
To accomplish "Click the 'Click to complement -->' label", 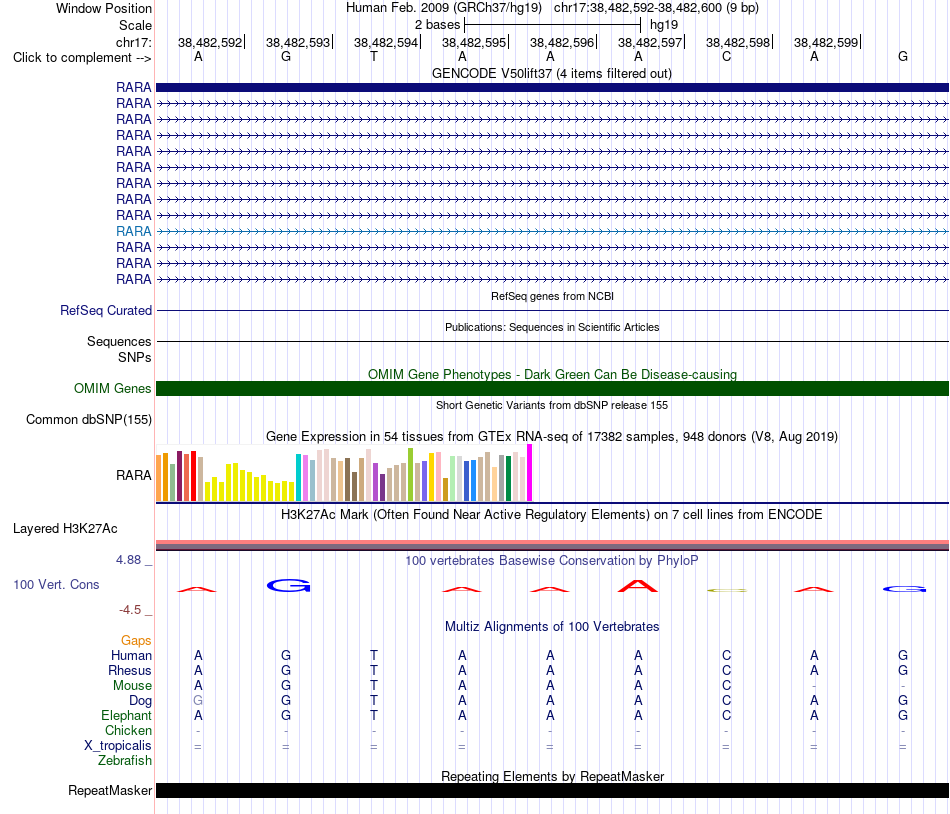I will [x=82, y=58].
